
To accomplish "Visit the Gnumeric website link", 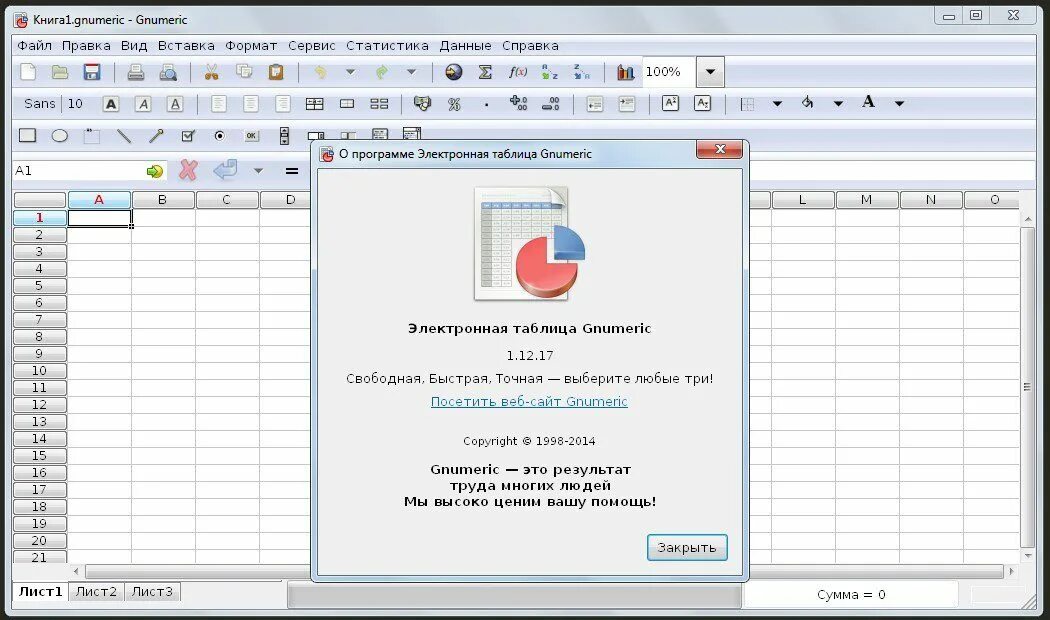I will 529,401.
